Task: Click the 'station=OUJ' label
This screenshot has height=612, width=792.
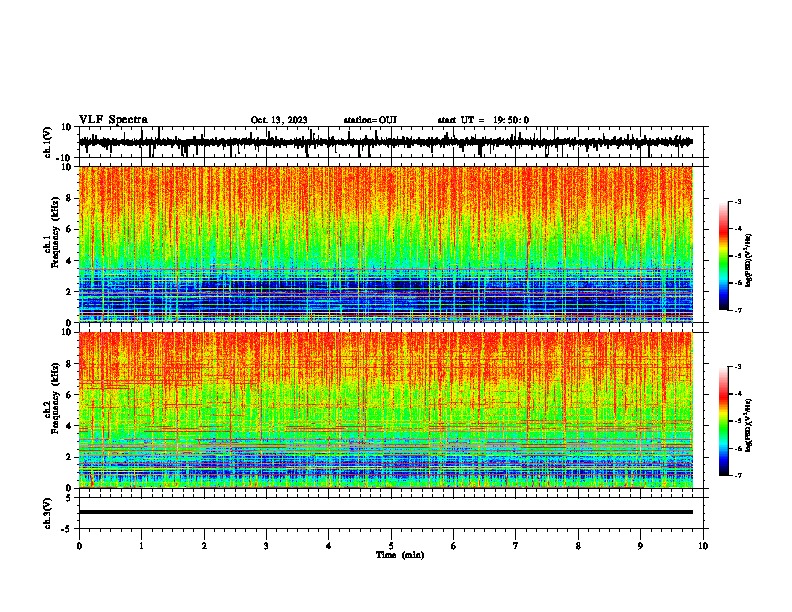Action: click(370, 120)
